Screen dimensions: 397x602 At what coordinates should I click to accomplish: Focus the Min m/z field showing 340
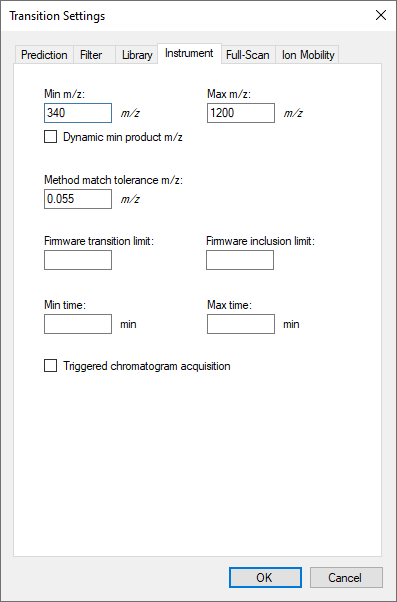[x=78, y=113]
